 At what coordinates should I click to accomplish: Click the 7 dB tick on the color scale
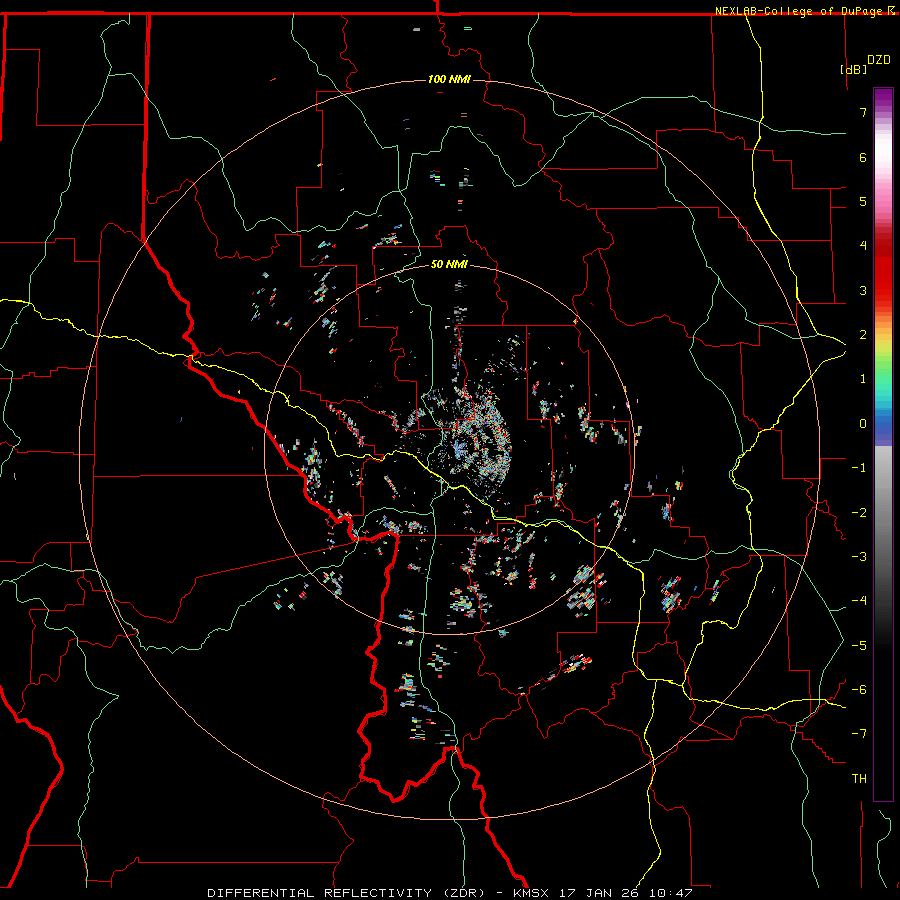[863, 112]
